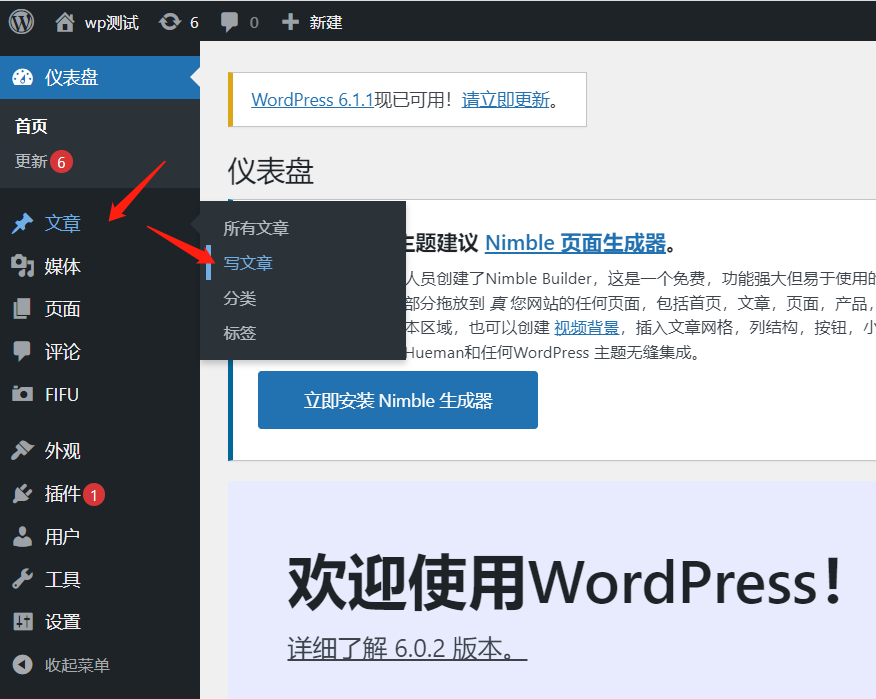Open 设置 in the sidebar
This screenshot has width=876, height=699.
coord(63,622)
